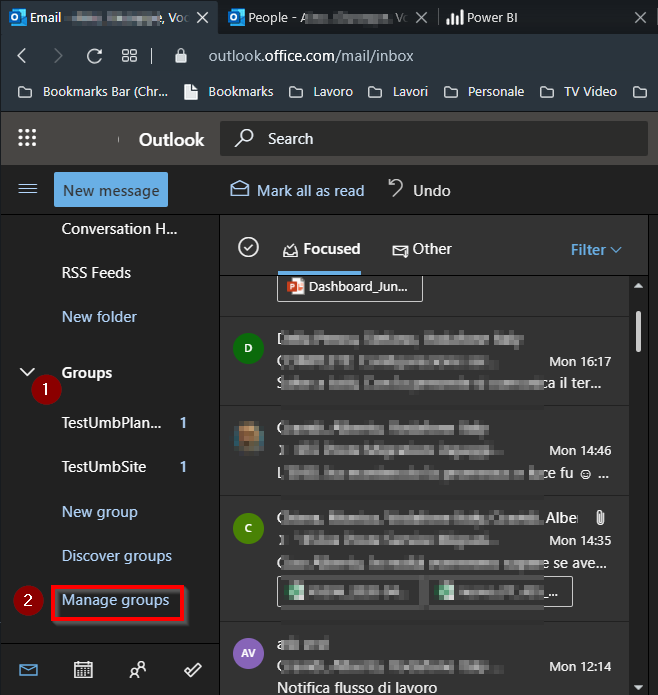
Task: Switch to the Other inbox tab
Action: coord(422,249)
